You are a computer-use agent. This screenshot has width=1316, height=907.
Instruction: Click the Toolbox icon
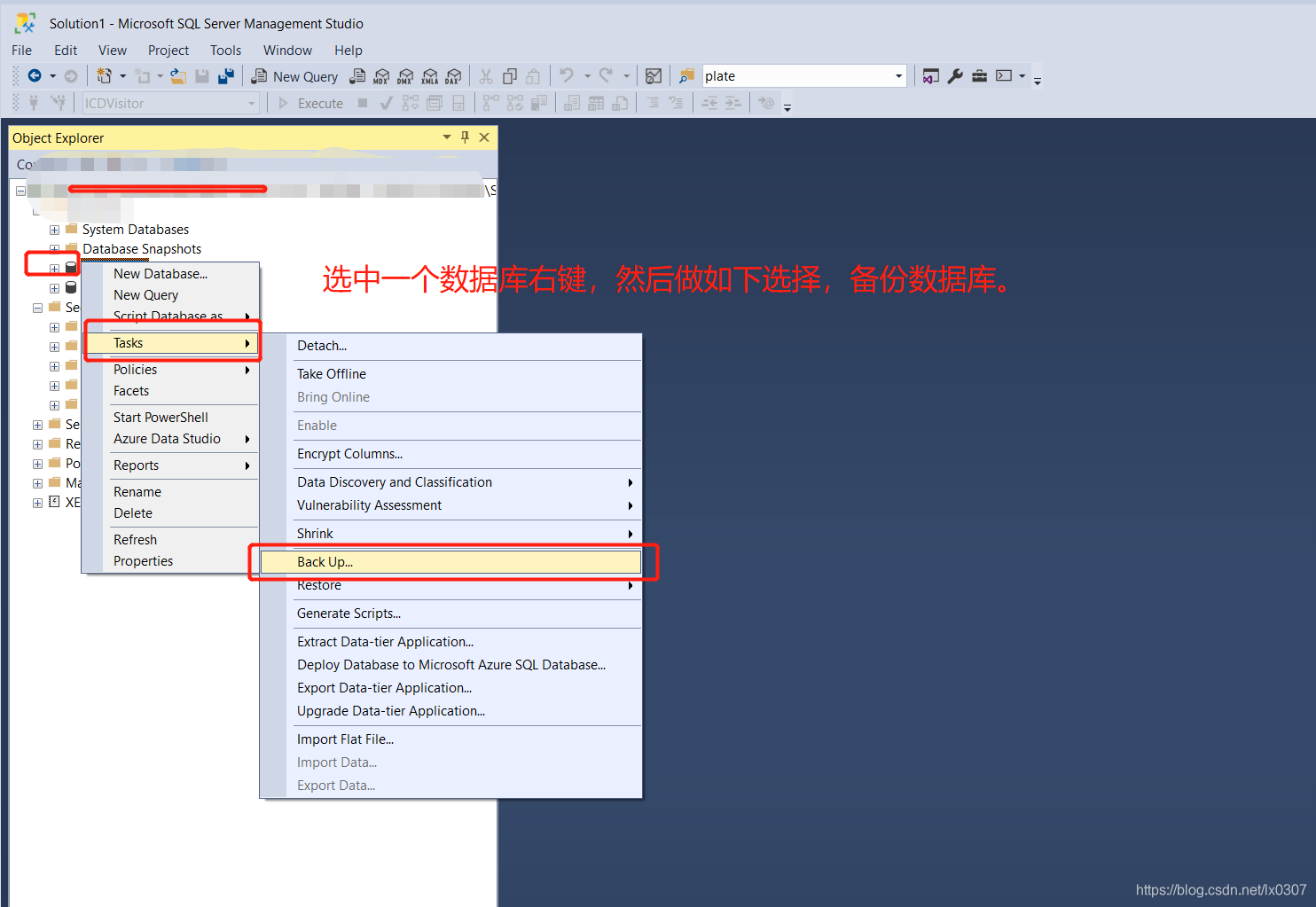tap(979, 76)
